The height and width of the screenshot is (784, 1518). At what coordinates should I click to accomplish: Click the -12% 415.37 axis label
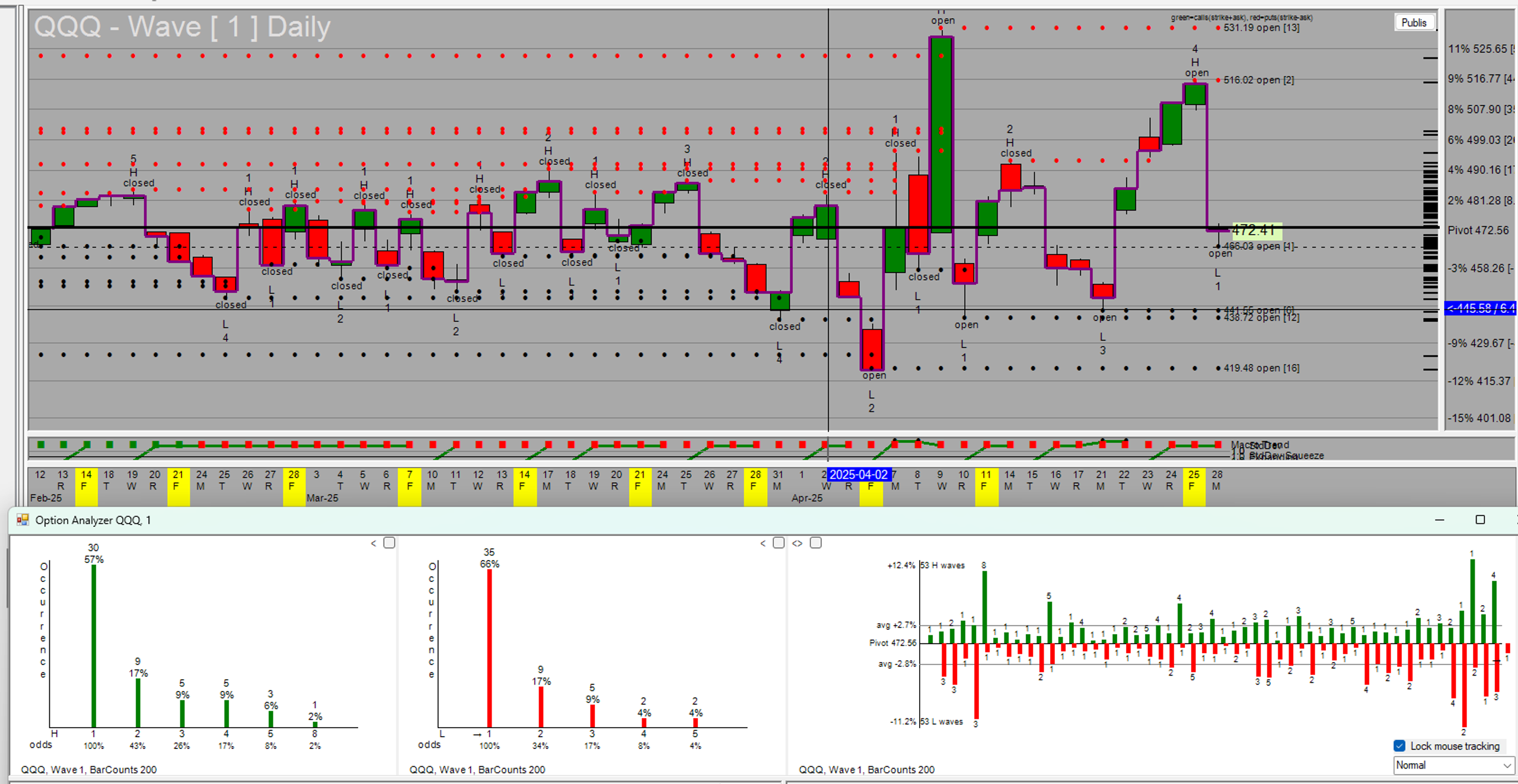pyautogui.click(x=1480, y=381)
